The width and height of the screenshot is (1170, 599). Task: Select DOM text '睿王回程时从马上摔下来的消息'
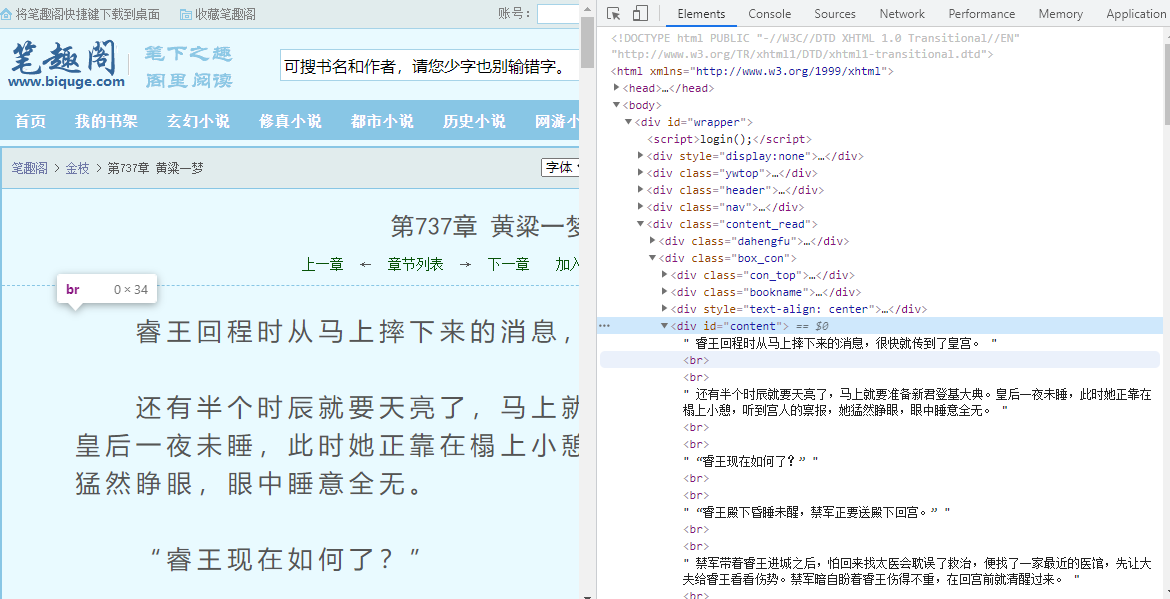tap(841, 343)
